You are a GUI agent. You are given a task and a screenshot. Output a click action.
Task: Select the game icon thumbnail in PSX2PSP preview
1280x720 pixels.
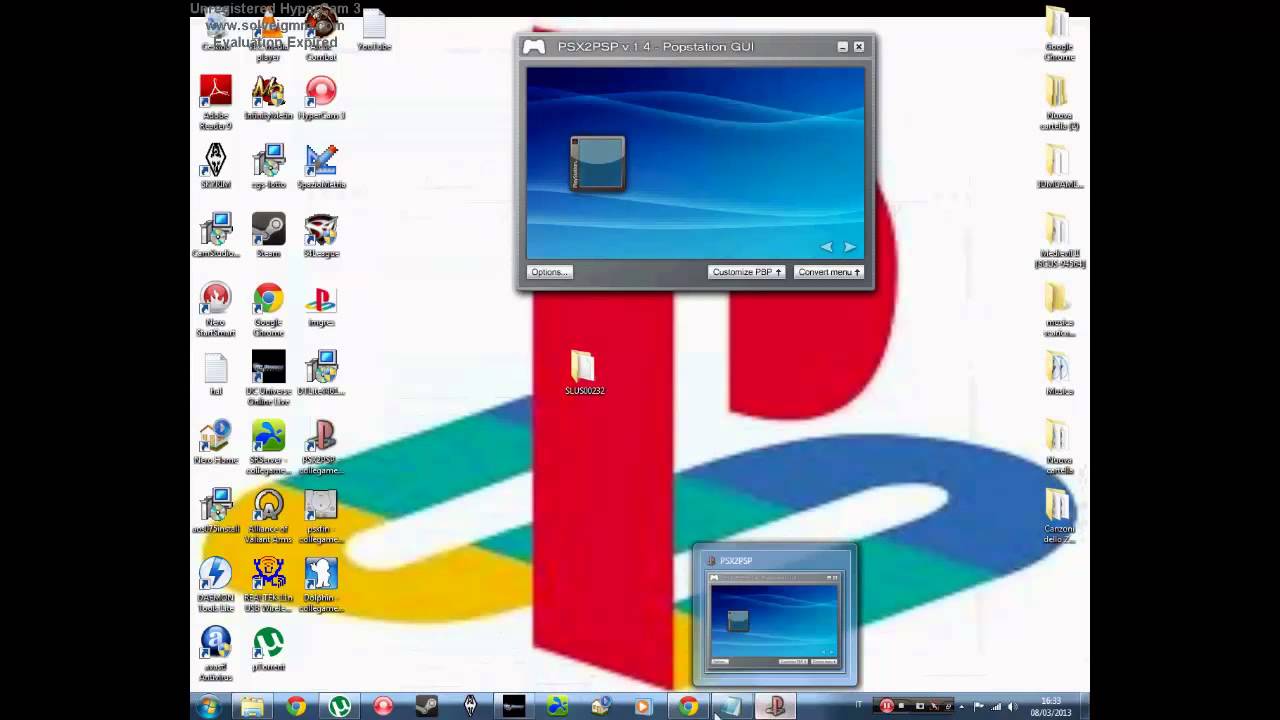click(597, 163)
